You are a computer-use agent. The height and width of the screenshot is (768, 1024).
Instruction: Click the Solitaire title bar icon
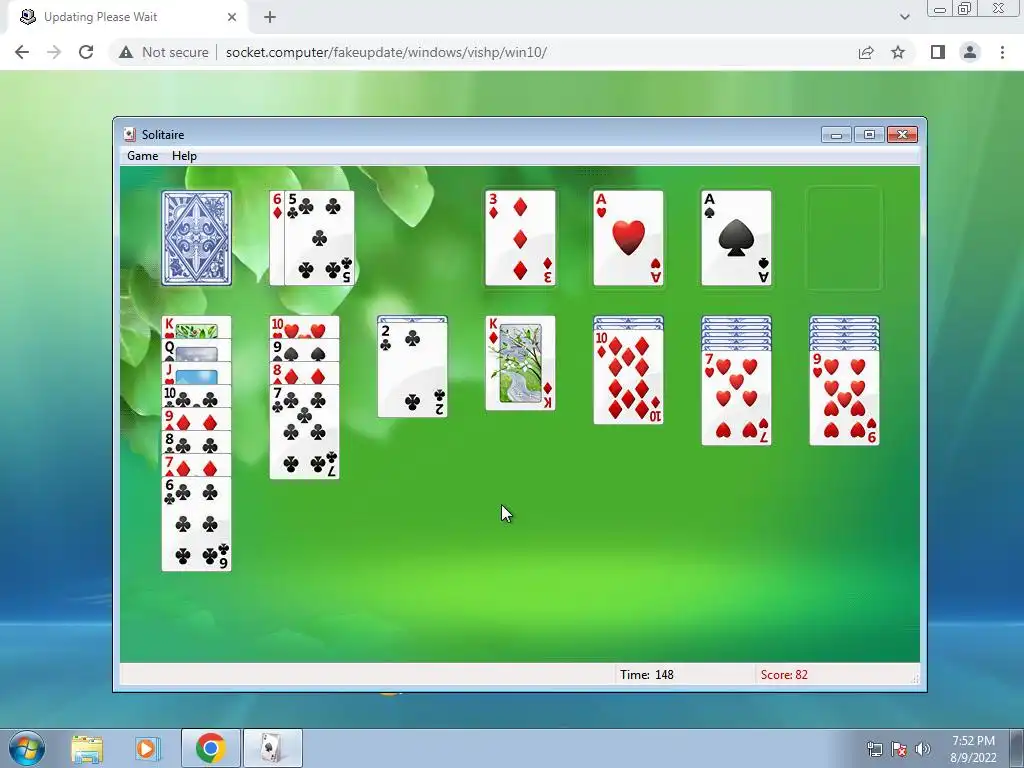click(x=130, y=135)
